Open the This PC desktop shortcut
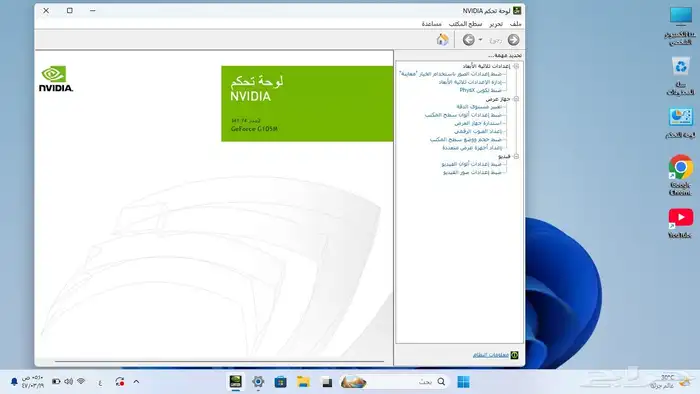This screenshot has width=700, height=394. [680, 26]
